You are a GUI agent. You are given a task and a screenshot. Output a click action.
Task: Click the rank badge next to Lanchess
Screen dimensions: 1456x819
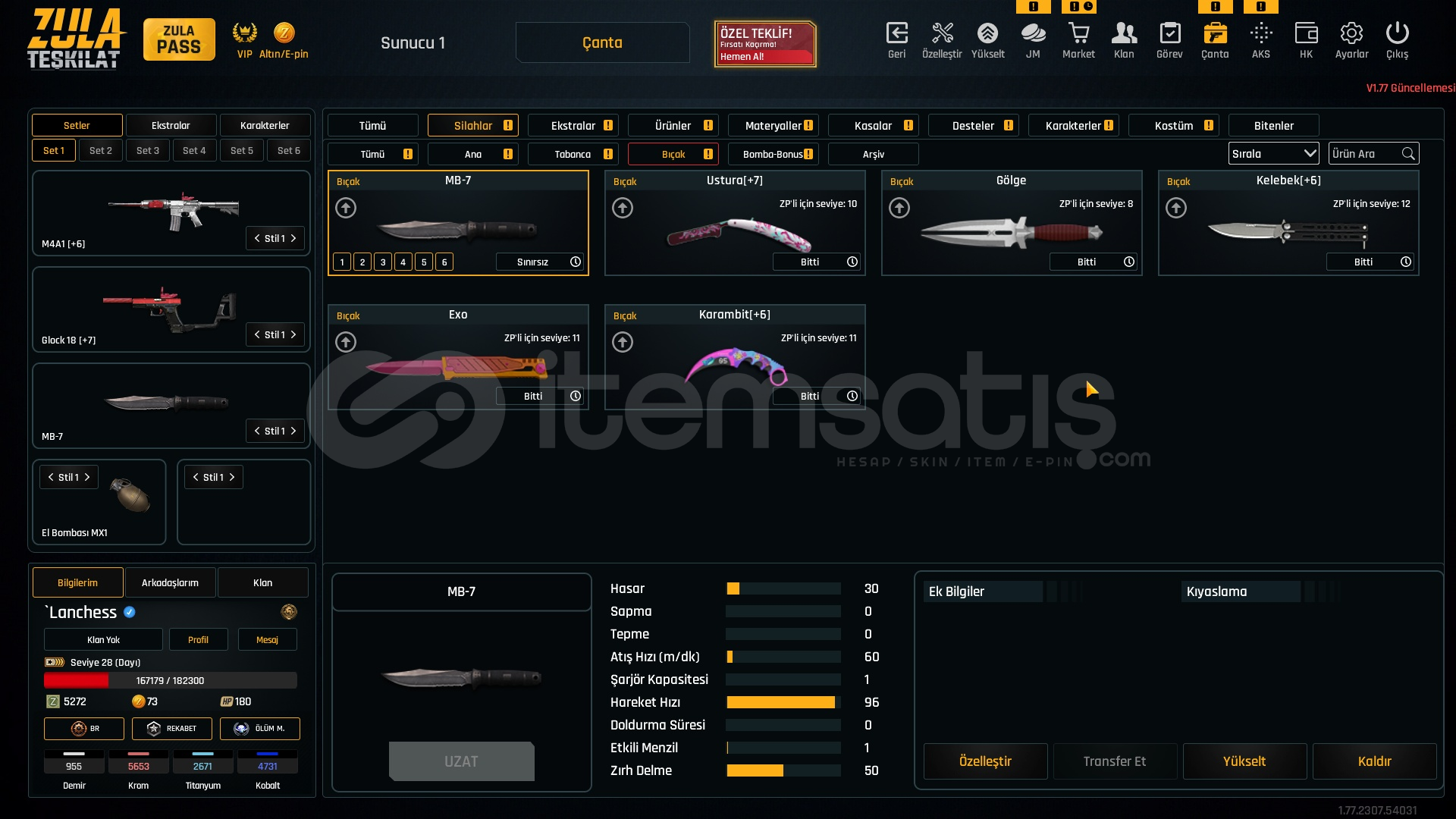[x=288, y=612]
